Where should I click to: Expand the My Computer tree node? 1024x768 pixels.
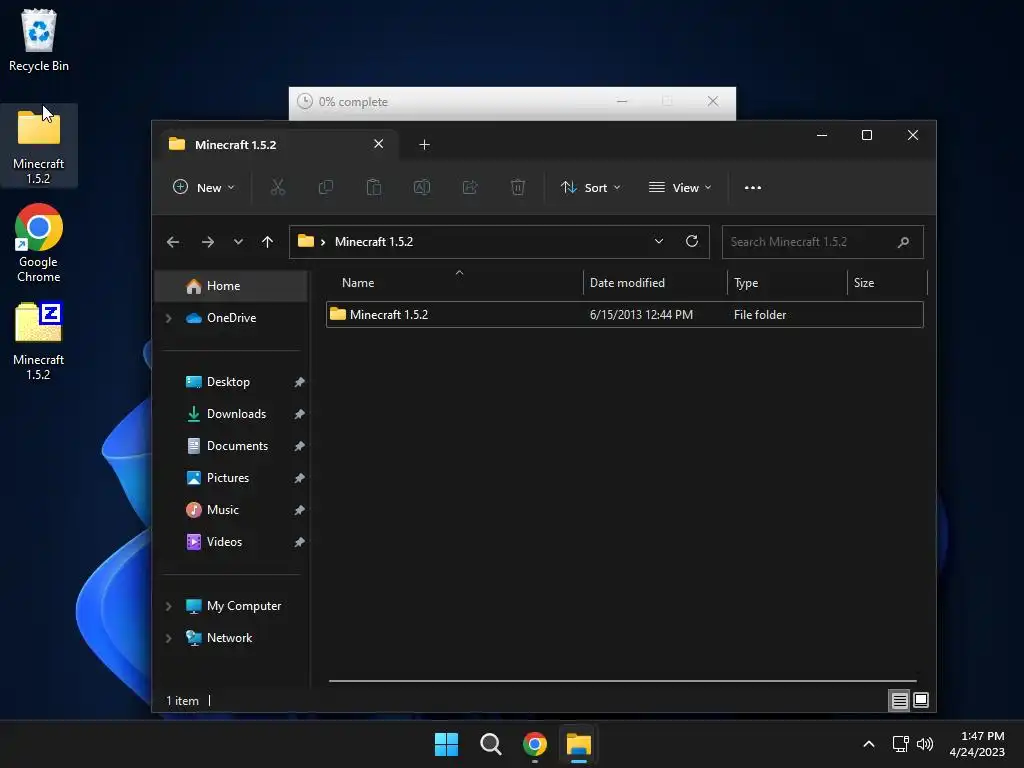168,606
